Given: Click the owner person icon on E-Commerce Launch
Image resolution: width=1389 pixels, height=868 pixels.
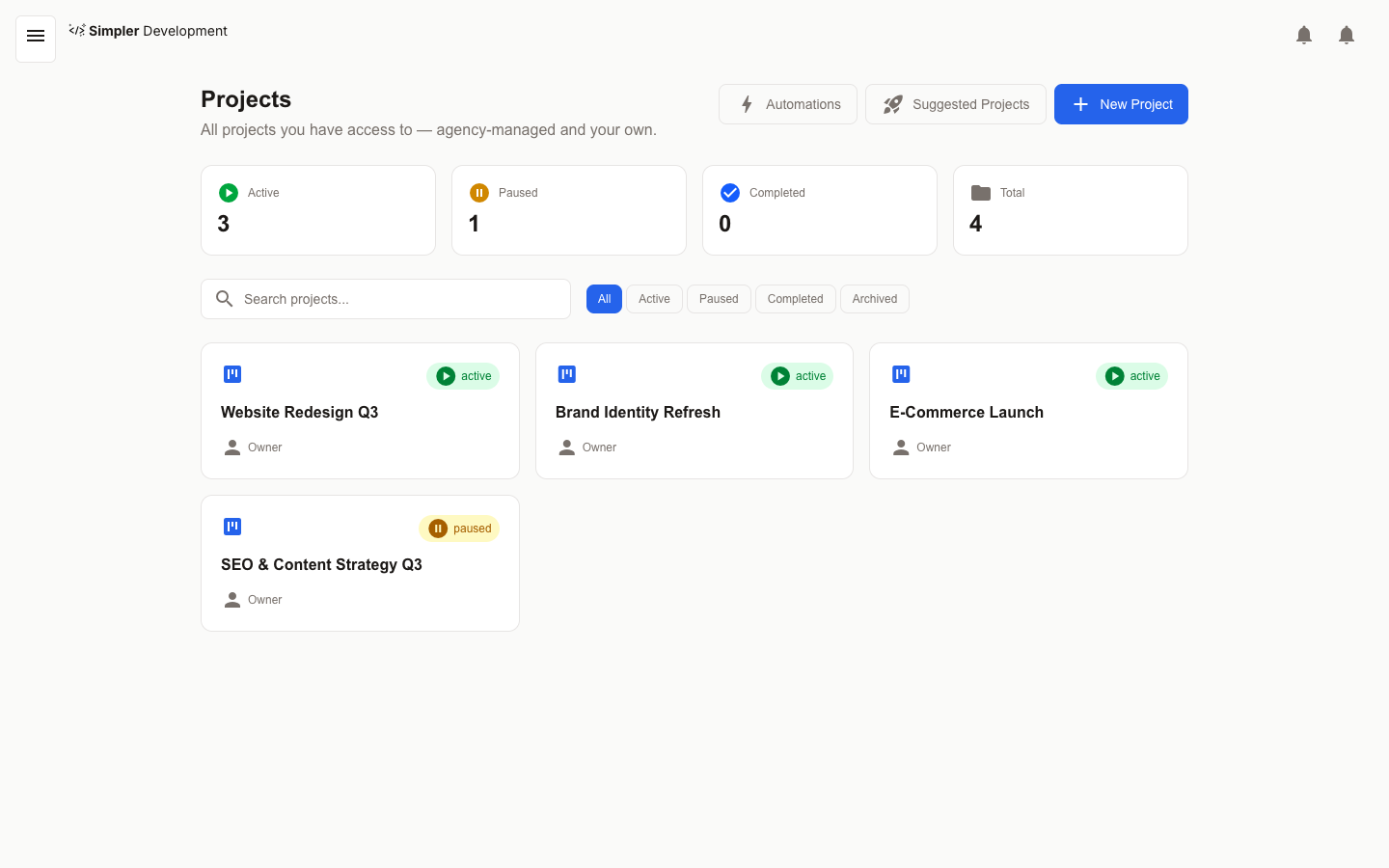Looking at the screenshot, I should pyautogui.click(x=901, y=448).
